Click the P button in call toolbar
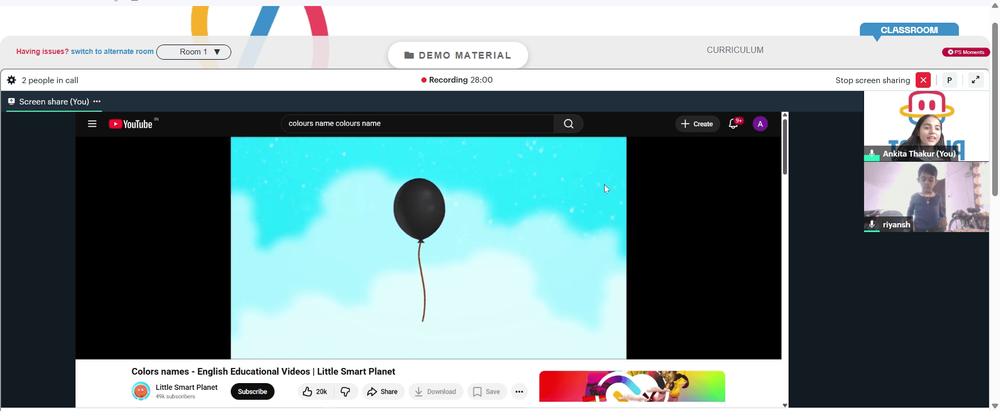This screenshot has height=411, width=1000. 949,80
